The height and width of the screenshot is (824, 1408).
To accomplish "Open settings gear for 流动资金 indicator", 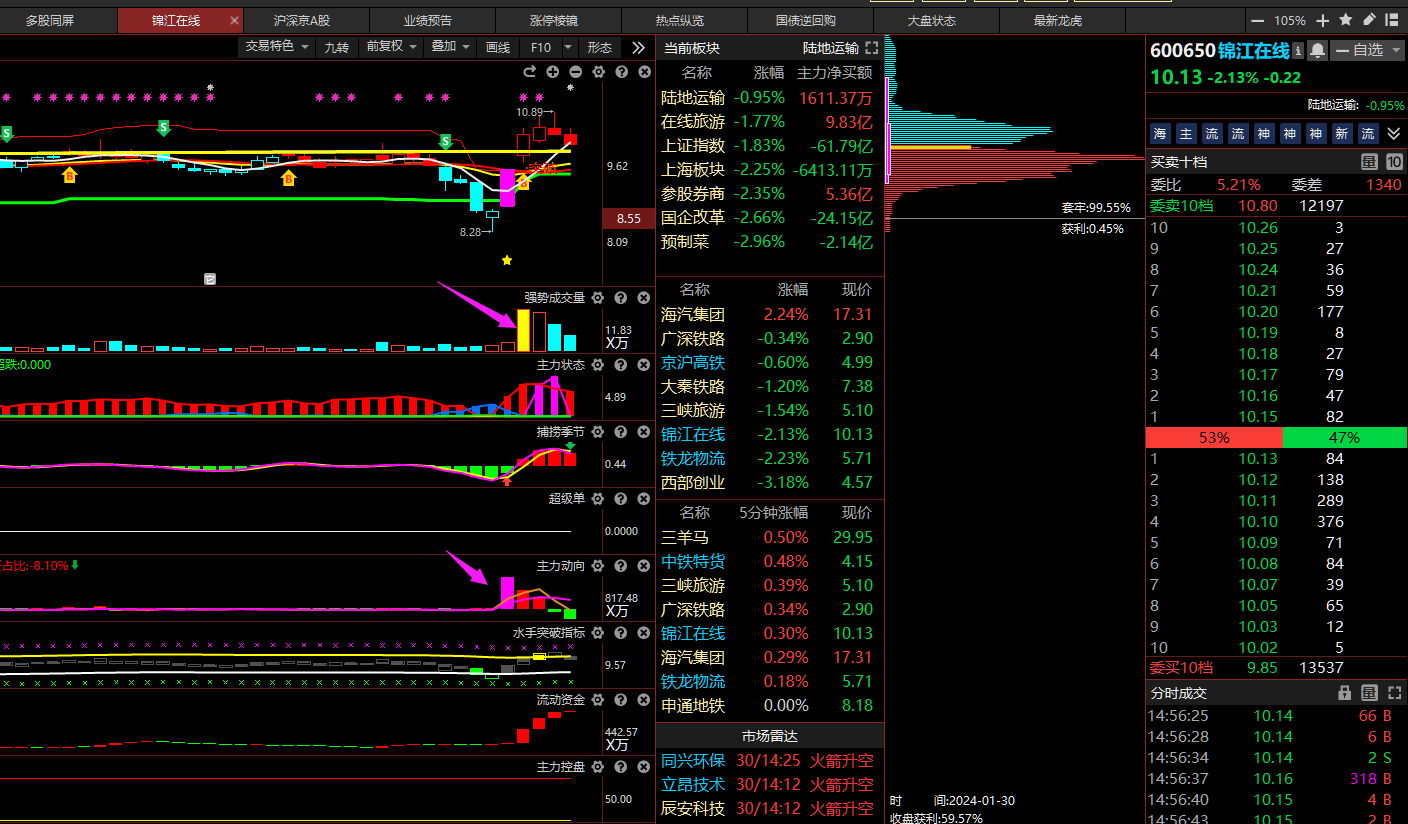I will [x=598, y=700].
